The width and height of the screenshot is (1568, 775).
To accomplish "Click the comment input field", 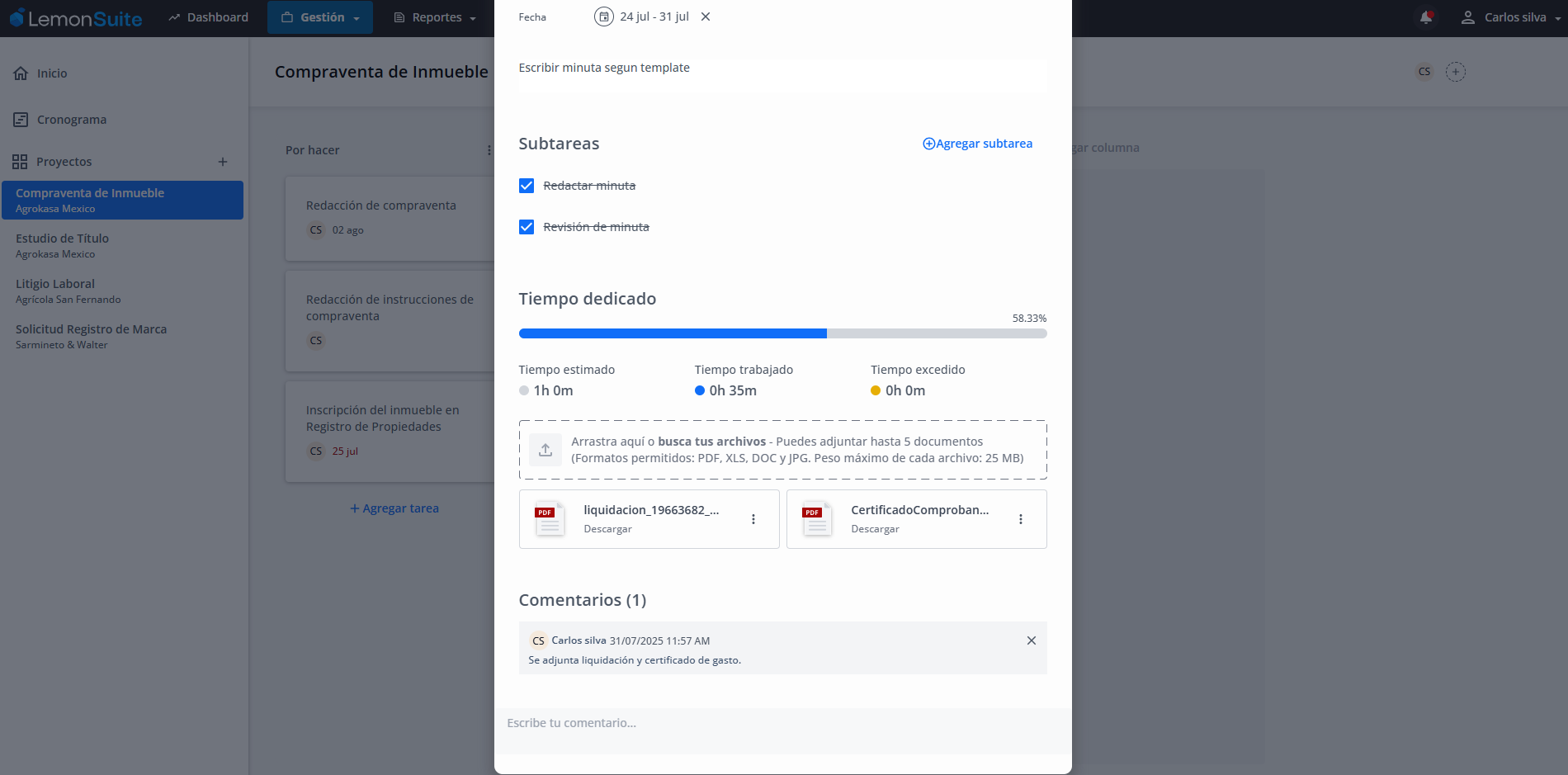I will [x=782, y=723].
